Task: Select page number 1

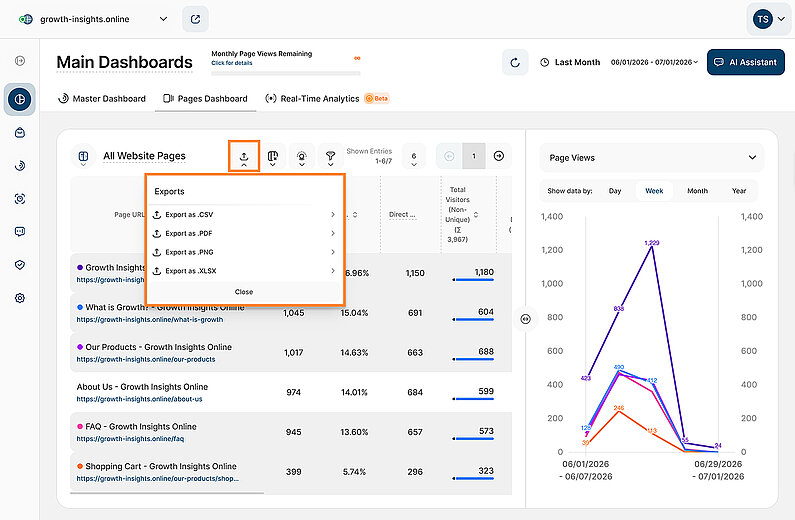Action: [474, 156]
